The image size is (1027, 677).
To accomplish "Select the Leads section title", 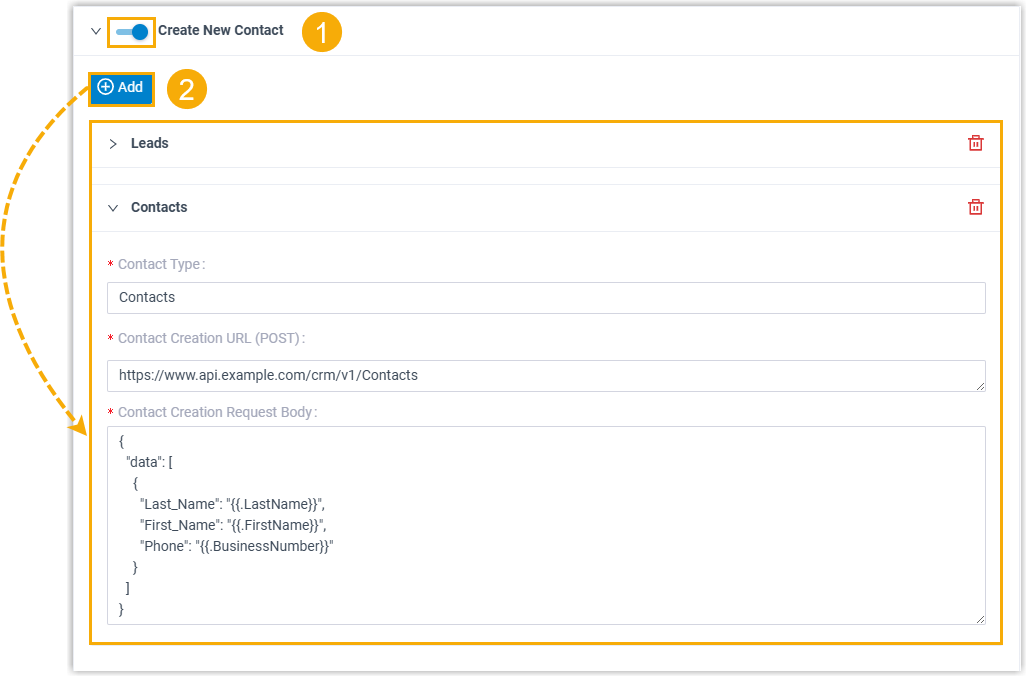I will pyautogui.click(x=150, y=144).
